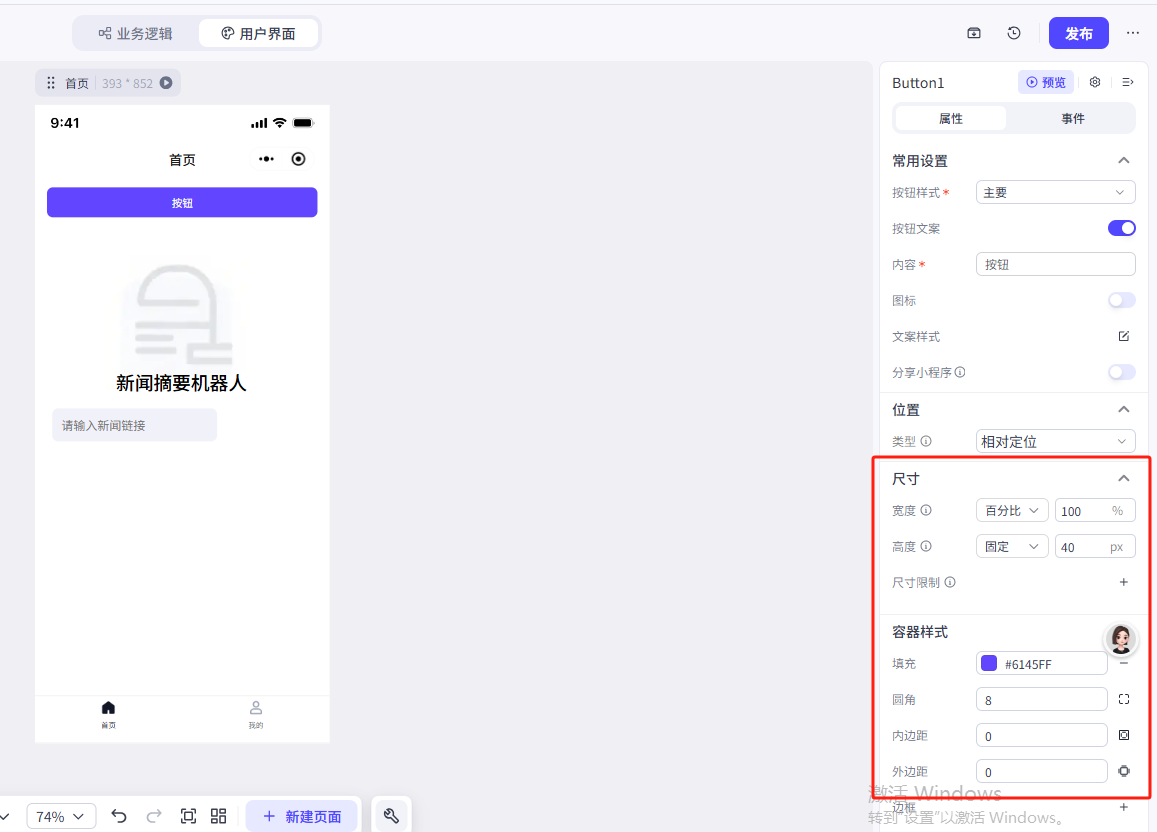Toggle the 按钮文案 switch off
This screenshot has width=1157, height=832.
coord(1121,228)
